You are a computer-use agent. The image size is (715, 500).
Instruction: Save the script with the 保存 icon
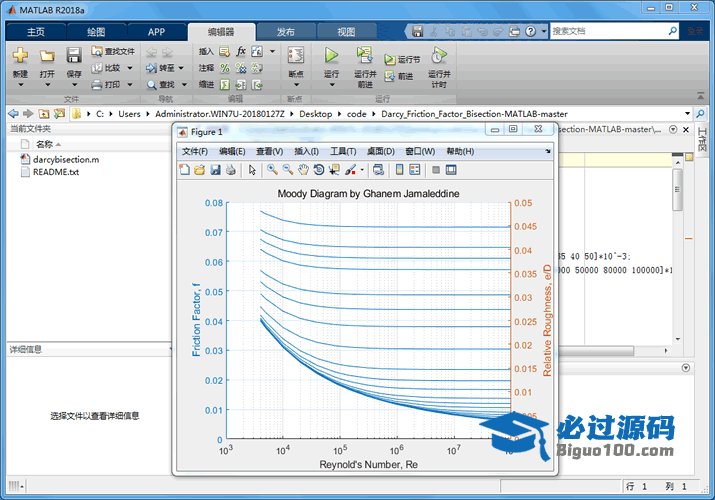(x=74, y=56)
